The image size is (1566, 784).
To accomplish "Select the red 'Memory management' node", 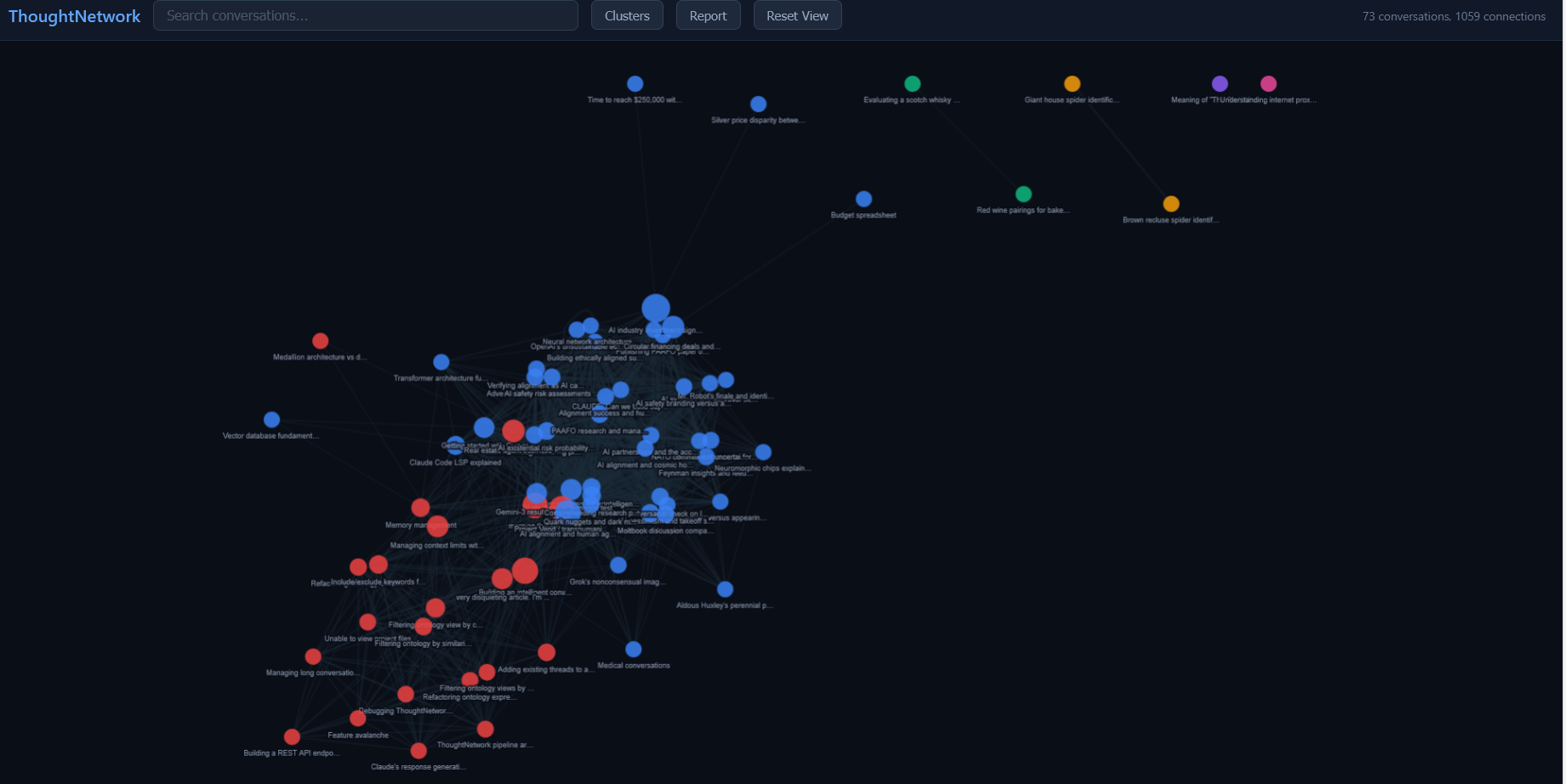I will tap(421, 508).
